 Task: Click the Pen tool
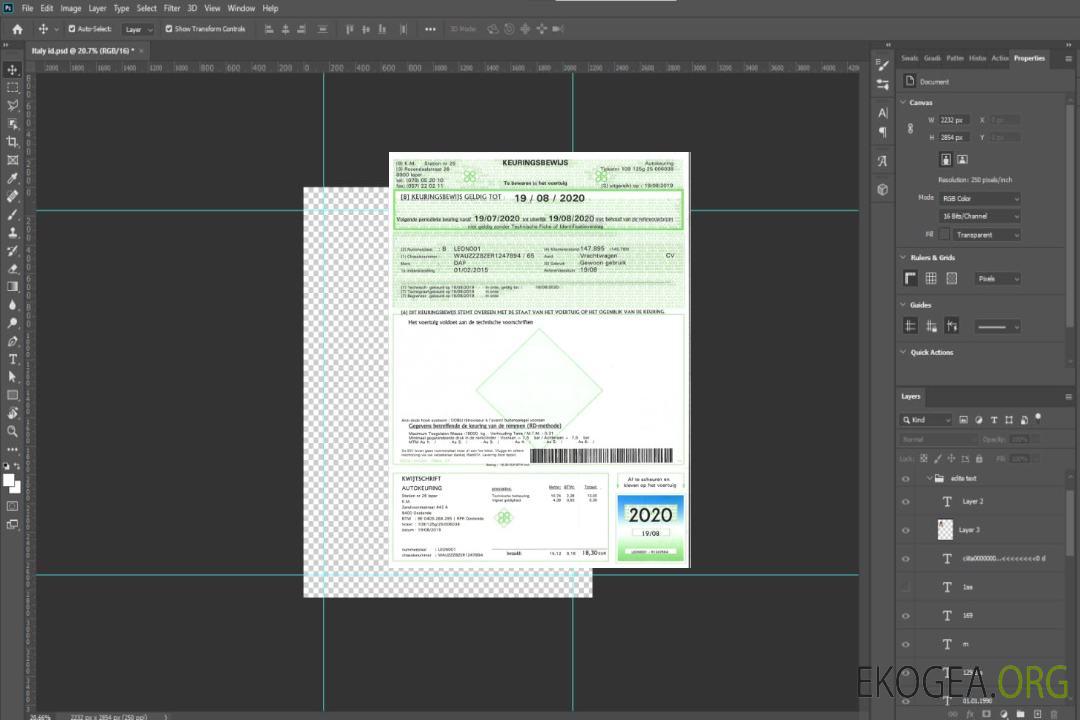[13, 341]
